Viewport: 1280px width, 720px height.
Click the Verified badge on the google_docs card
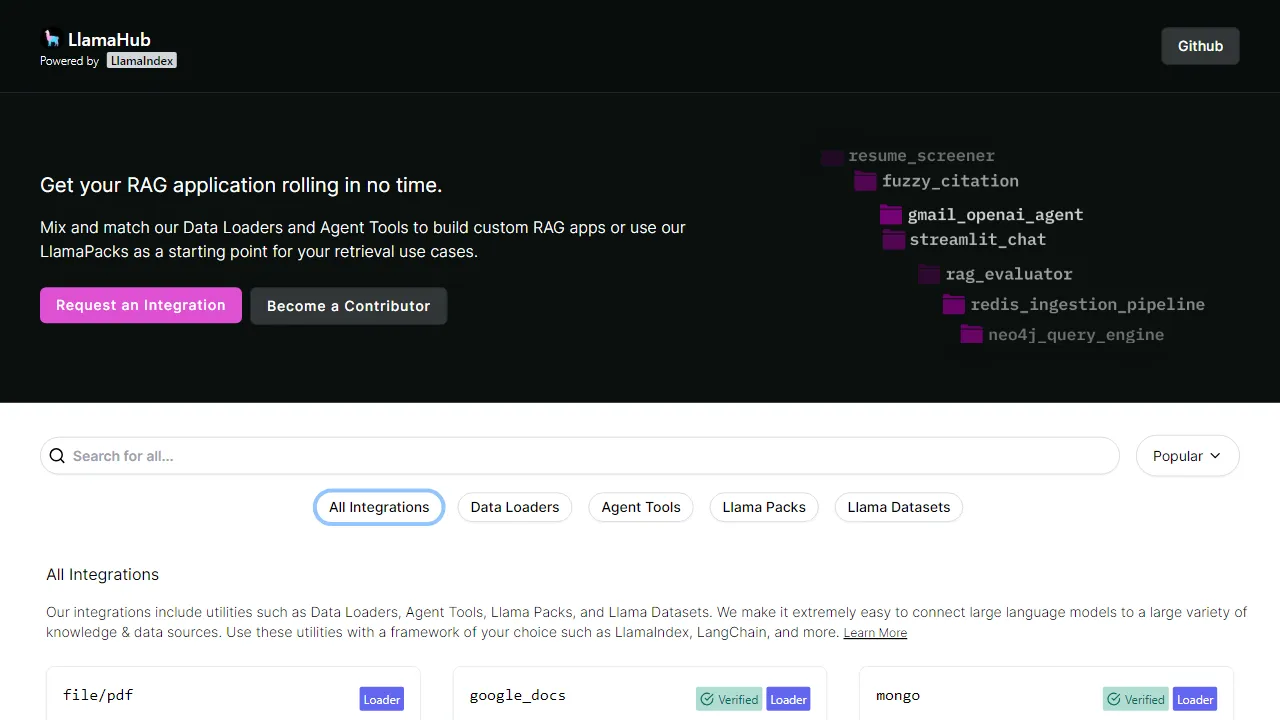tap(729, 699)
